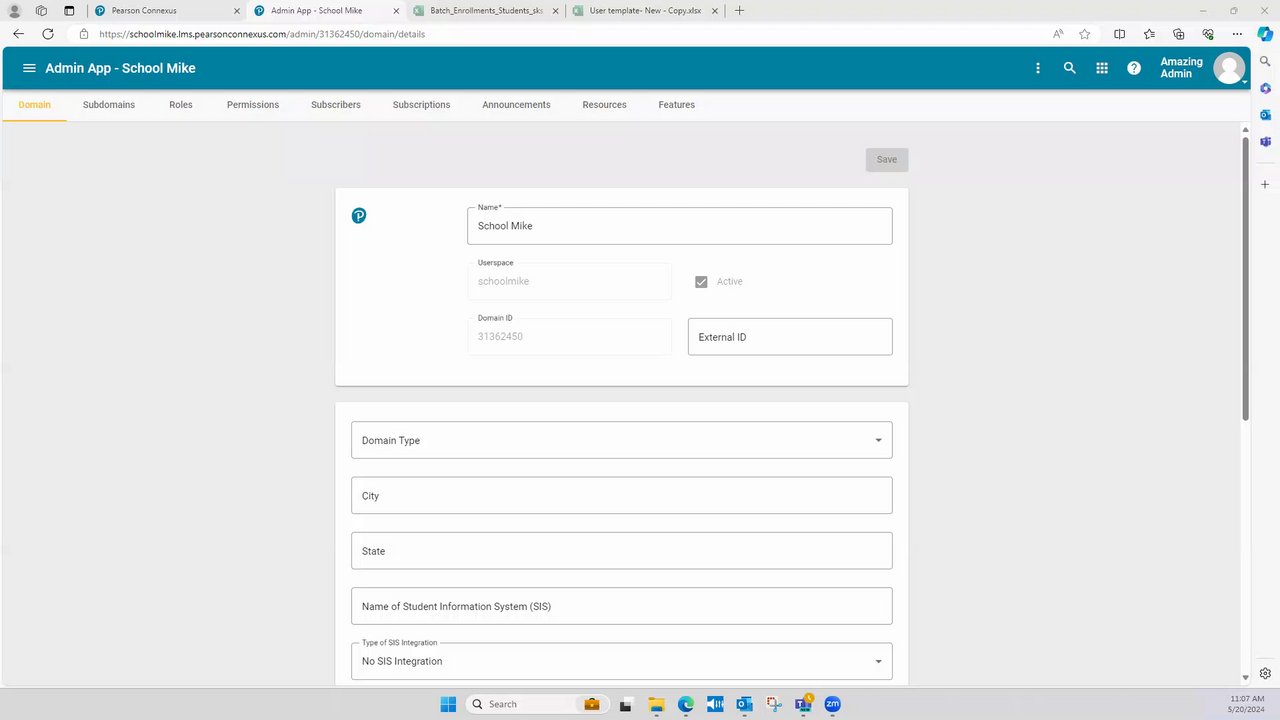Open a new browser tab with plus

click(x=739, y=10)
